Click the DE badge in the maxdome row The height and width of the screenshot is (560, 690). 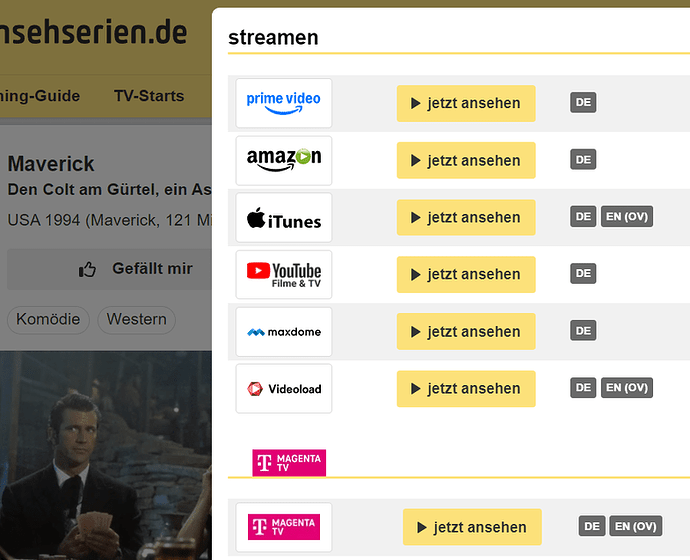583,330
